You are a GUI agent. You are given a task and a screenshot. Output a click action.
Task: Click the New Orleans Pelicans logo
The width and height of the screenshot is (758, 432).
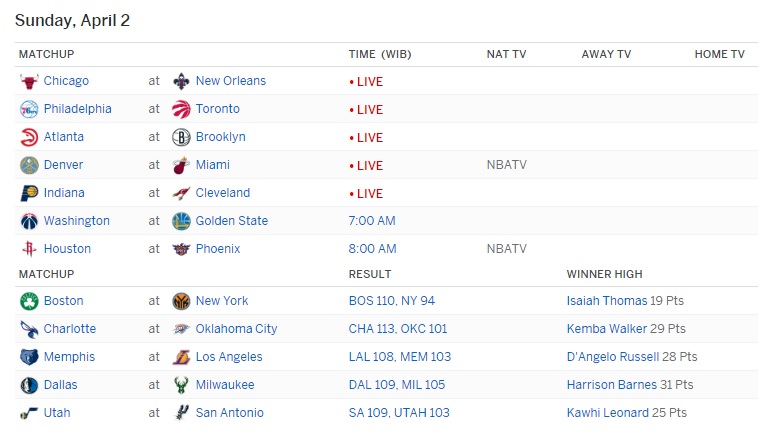[x=181, y=81]
